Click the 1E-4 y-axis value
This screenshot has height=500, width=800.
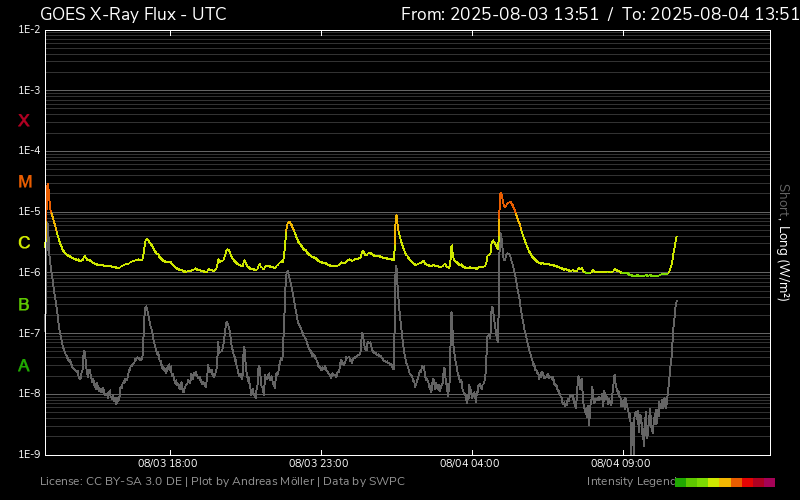[29, 151]
